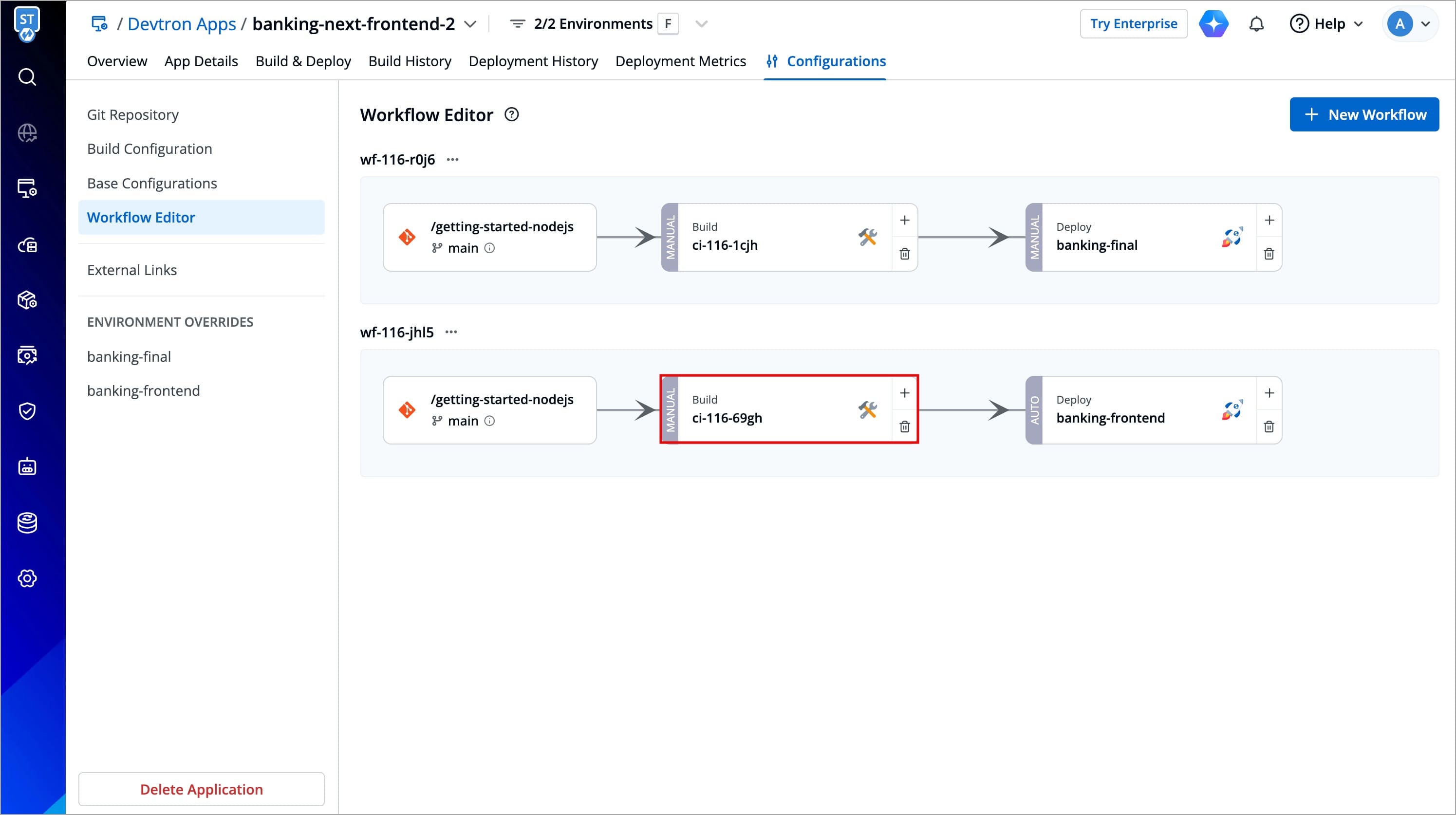Expand the Help dropdown menu

1326,24
